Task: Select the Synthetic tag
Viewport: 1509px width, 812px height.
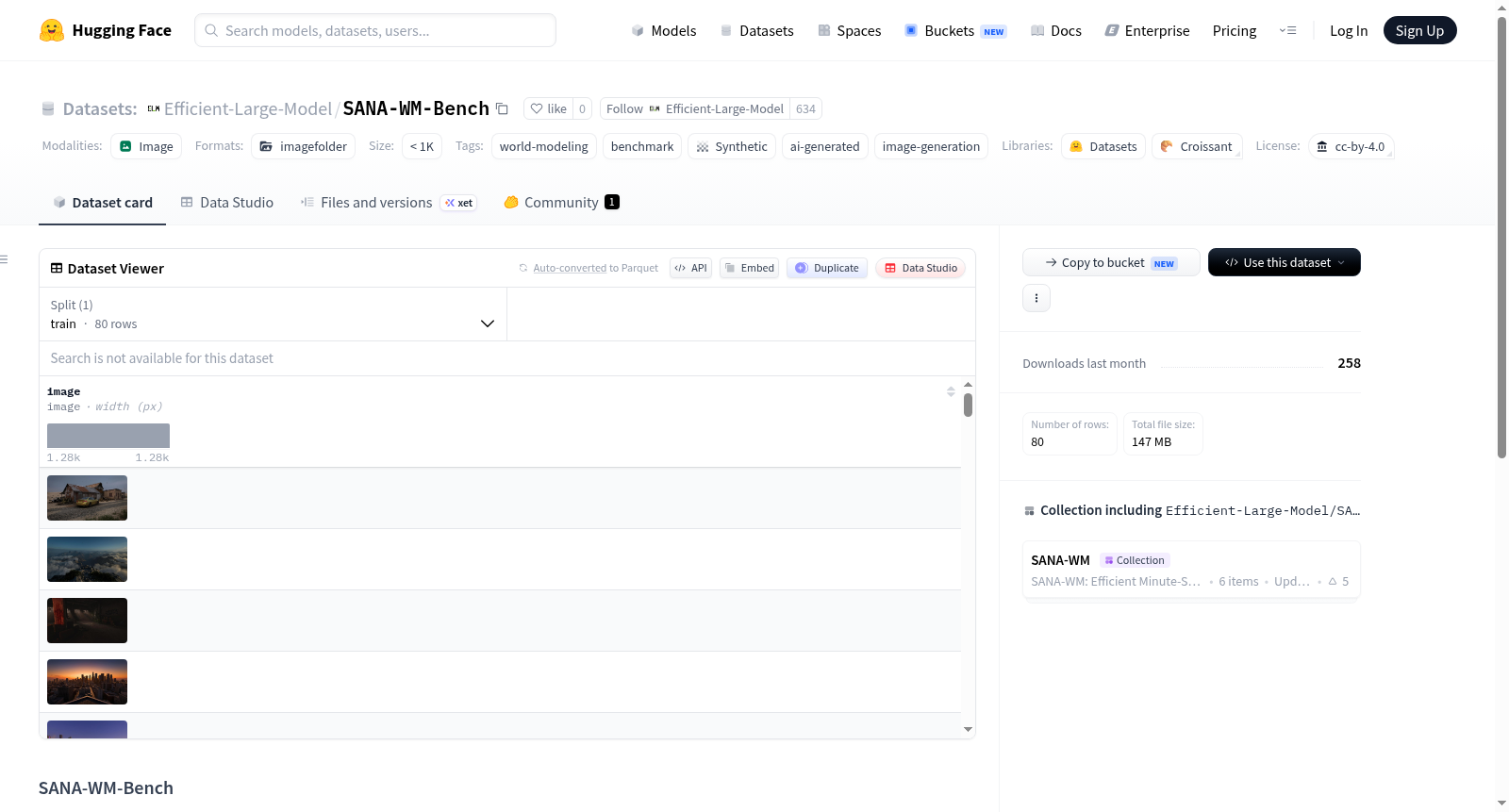Action: pyautogui.click(x=732, y=146)
